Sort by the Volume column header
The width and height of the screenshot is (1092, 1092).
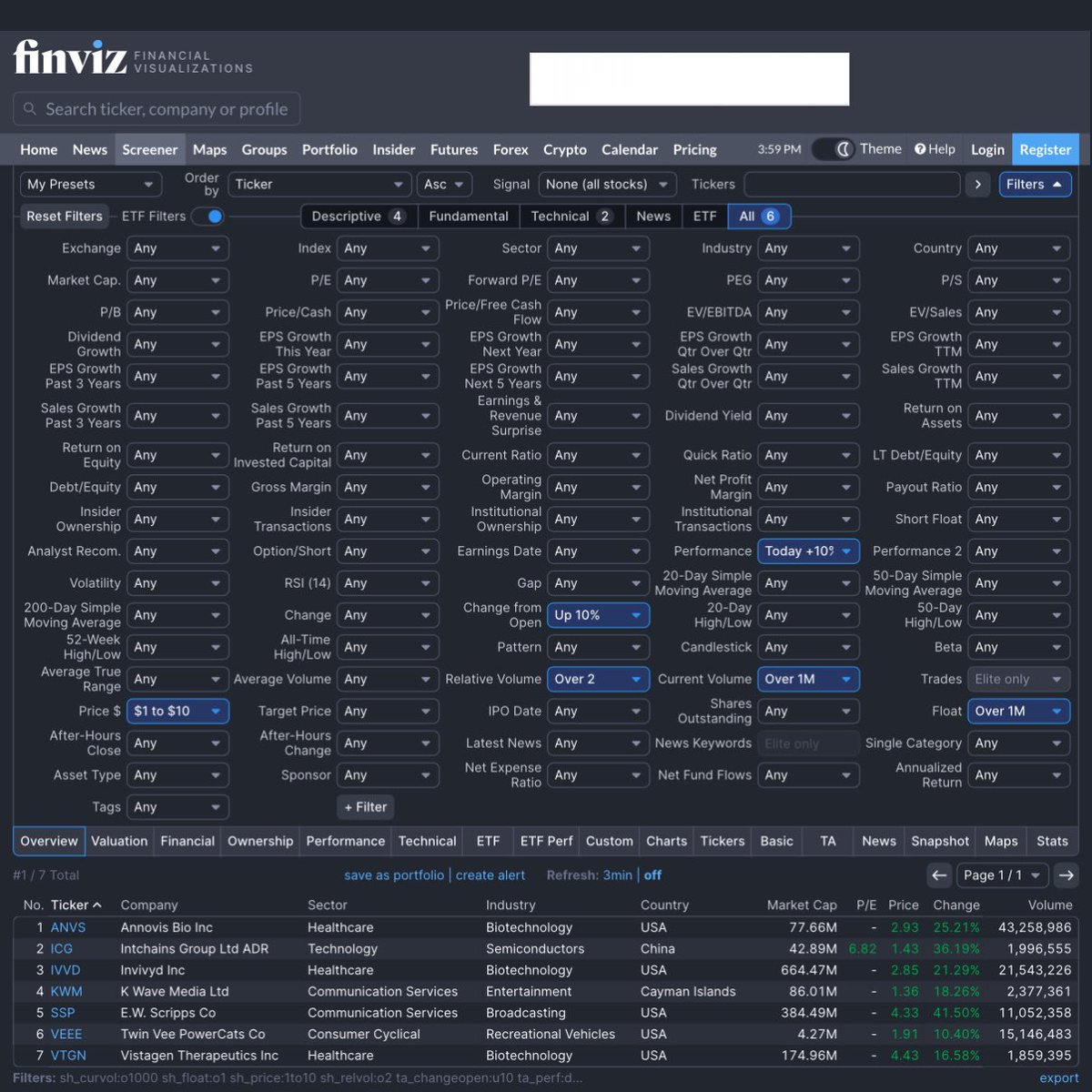[x=1050, y=905]
